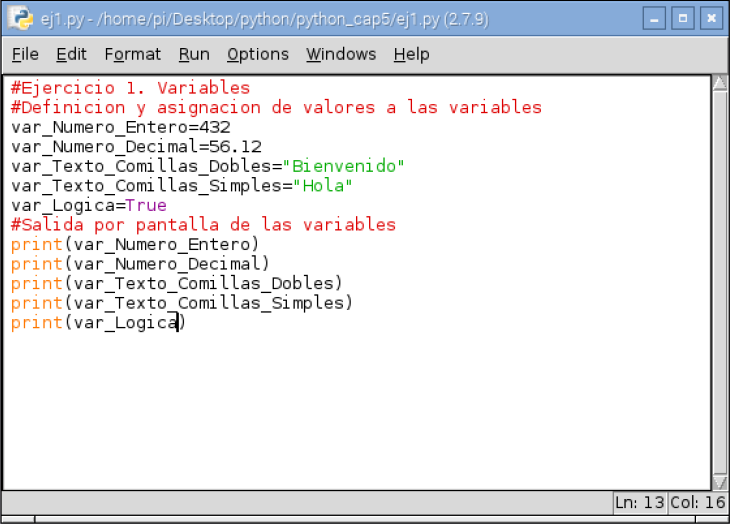
Task: Click the Python icon in title bar
Action: click(x=20, y=19)
